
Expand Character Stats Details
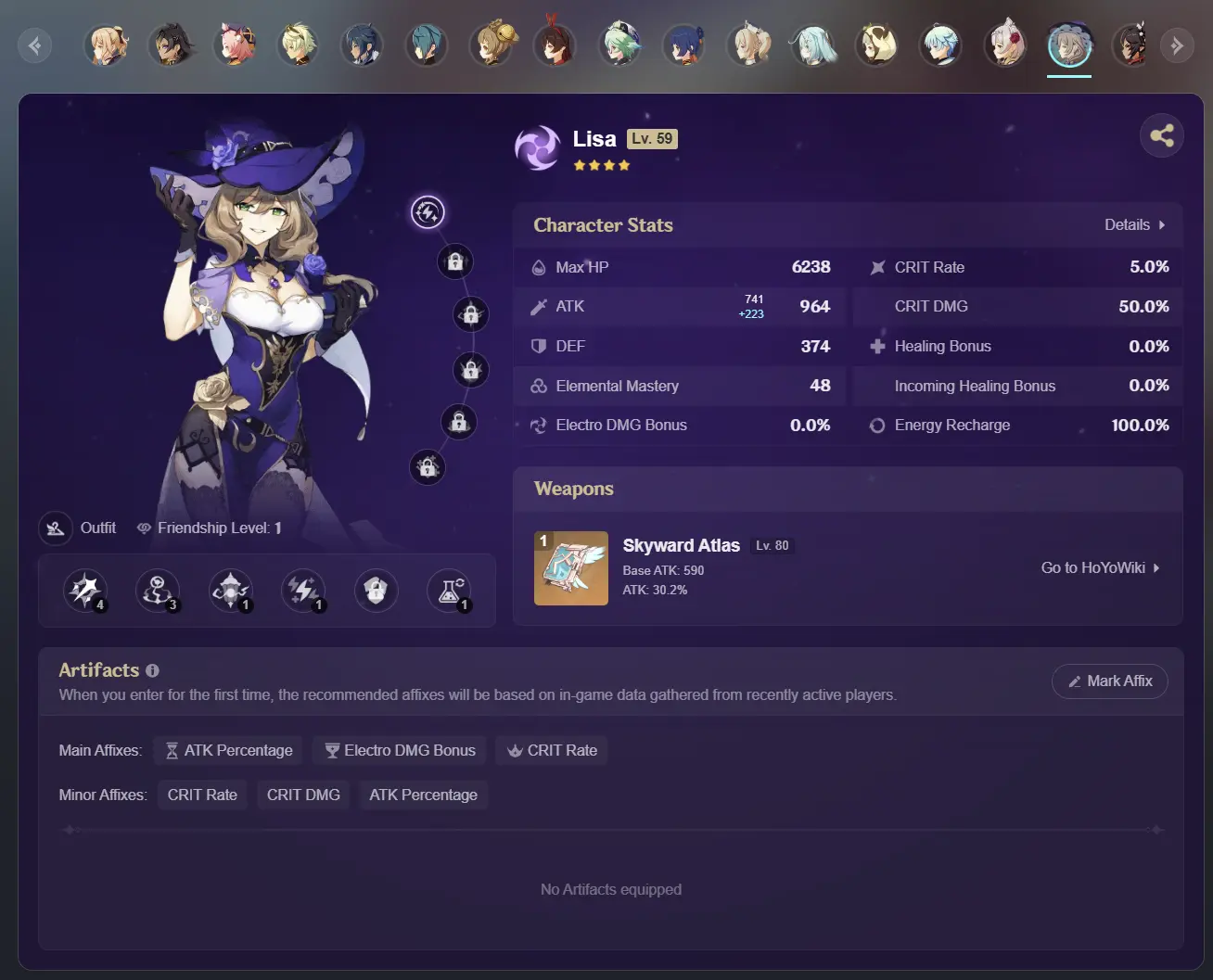tap(1135, 224)
